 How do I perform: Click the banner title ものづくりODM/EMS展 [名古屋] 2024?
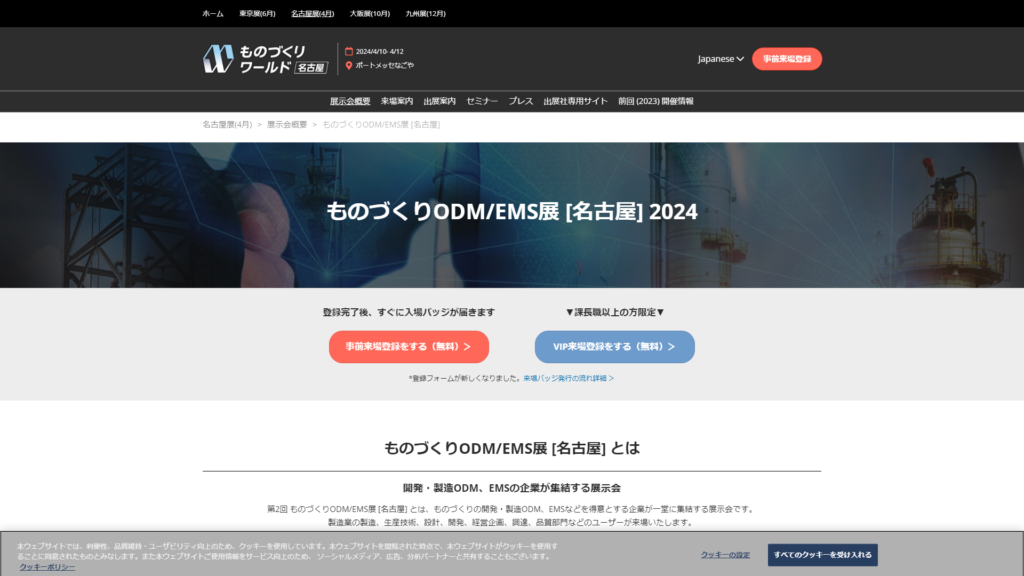point(512,212)
